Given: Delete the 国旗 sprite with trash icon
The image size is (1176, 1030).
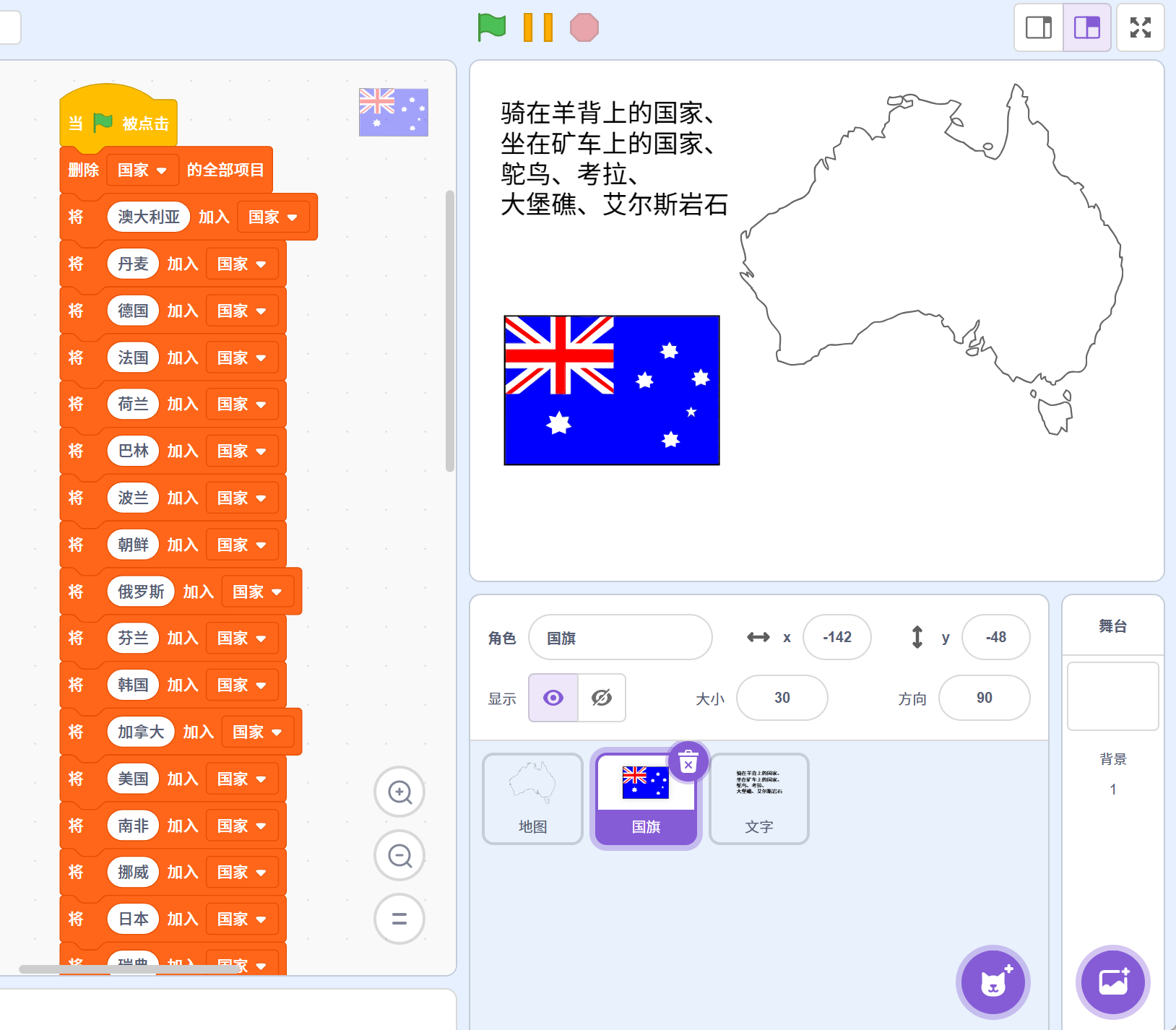Looking at the screenshot, I should coord(688,761).
